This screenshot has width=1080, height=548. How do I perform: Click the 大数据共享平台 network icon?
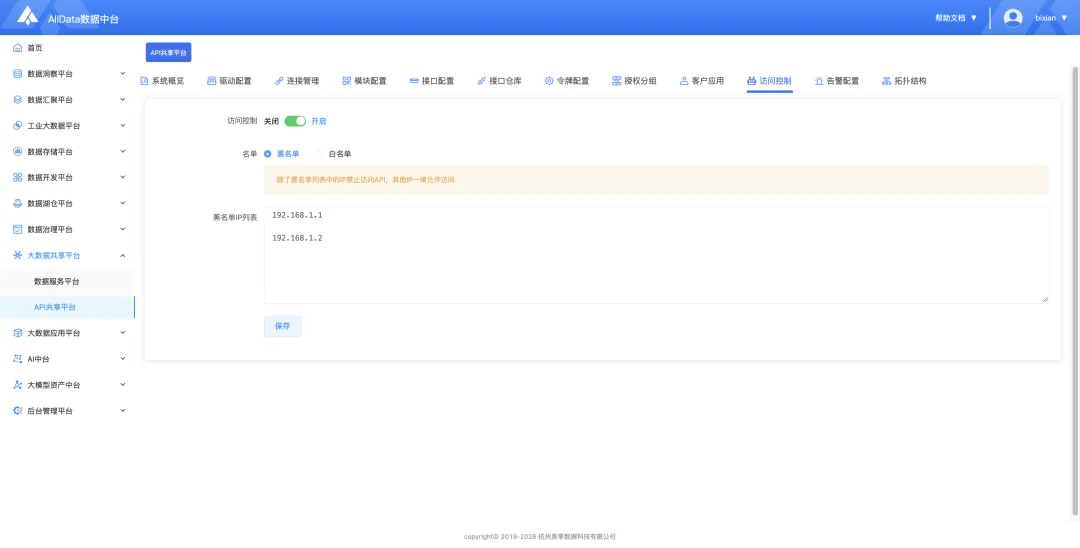pyautogui.click(x=18, y=255)
